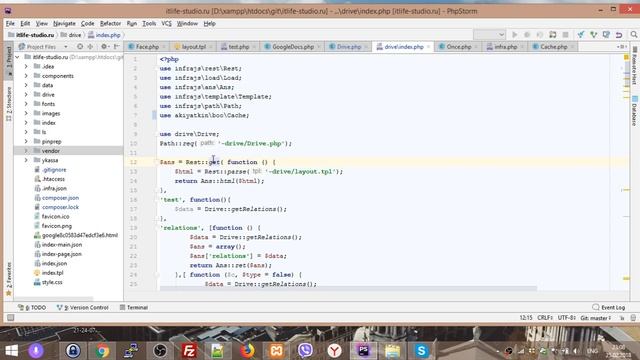
Task: Open Project panel settings gear
Action: pos(104,47)
